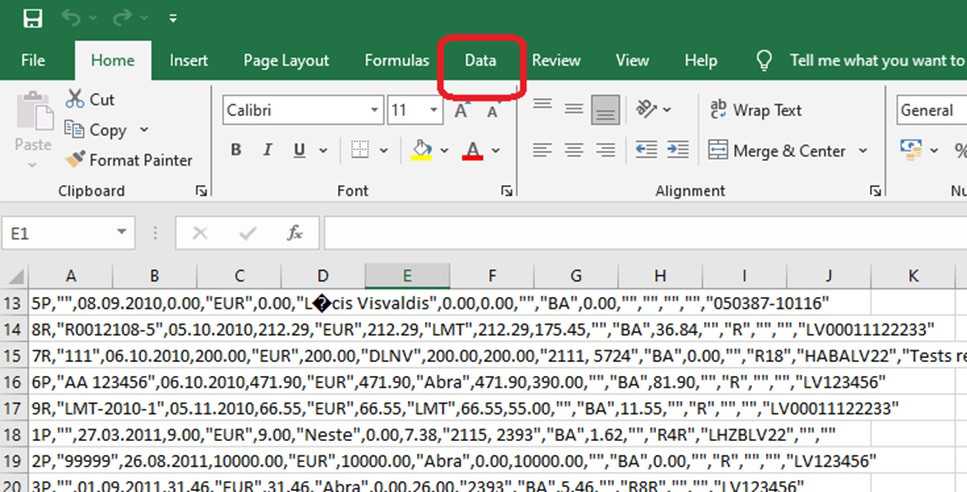Click inside the formula bar
967x492 pixels.
[x=646, y=233]
